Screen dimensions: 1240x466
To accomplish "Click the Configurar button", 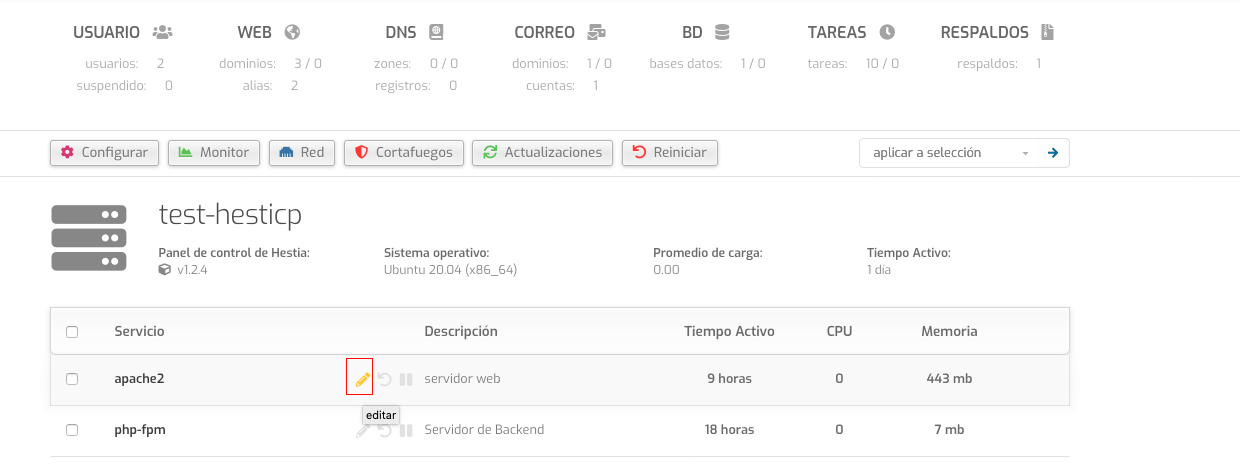I will coord(105,153).
